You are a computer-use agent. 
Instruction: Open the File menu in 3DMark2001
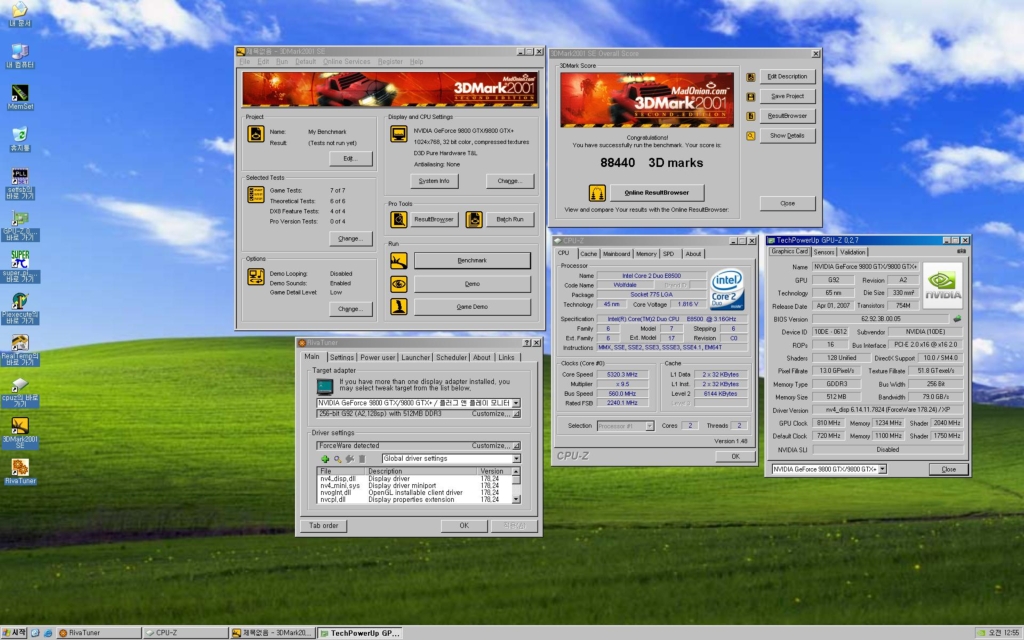pos(244,61)
